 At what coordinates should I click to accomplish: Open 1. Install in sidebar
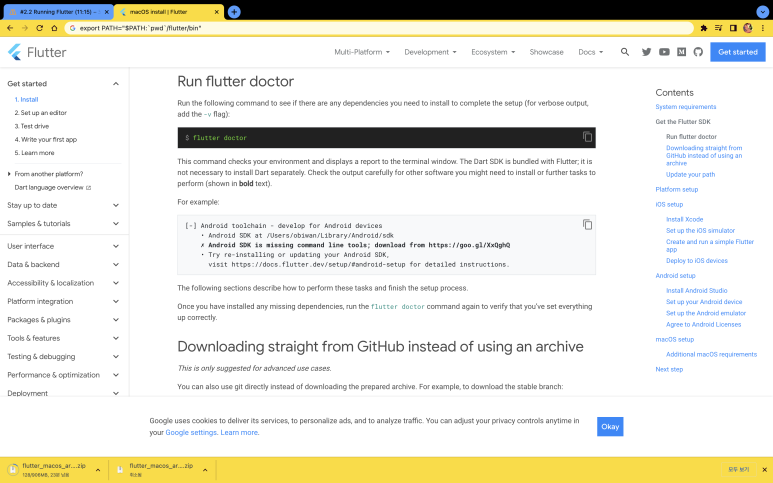[26, 99]
